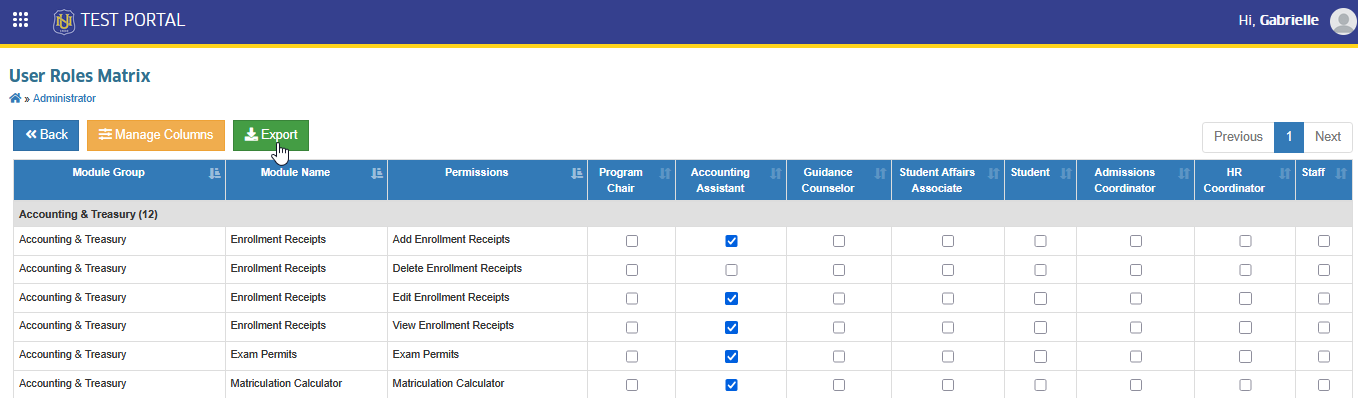
Task: Open the user avatar profile icon
Action: [1343, 21]
